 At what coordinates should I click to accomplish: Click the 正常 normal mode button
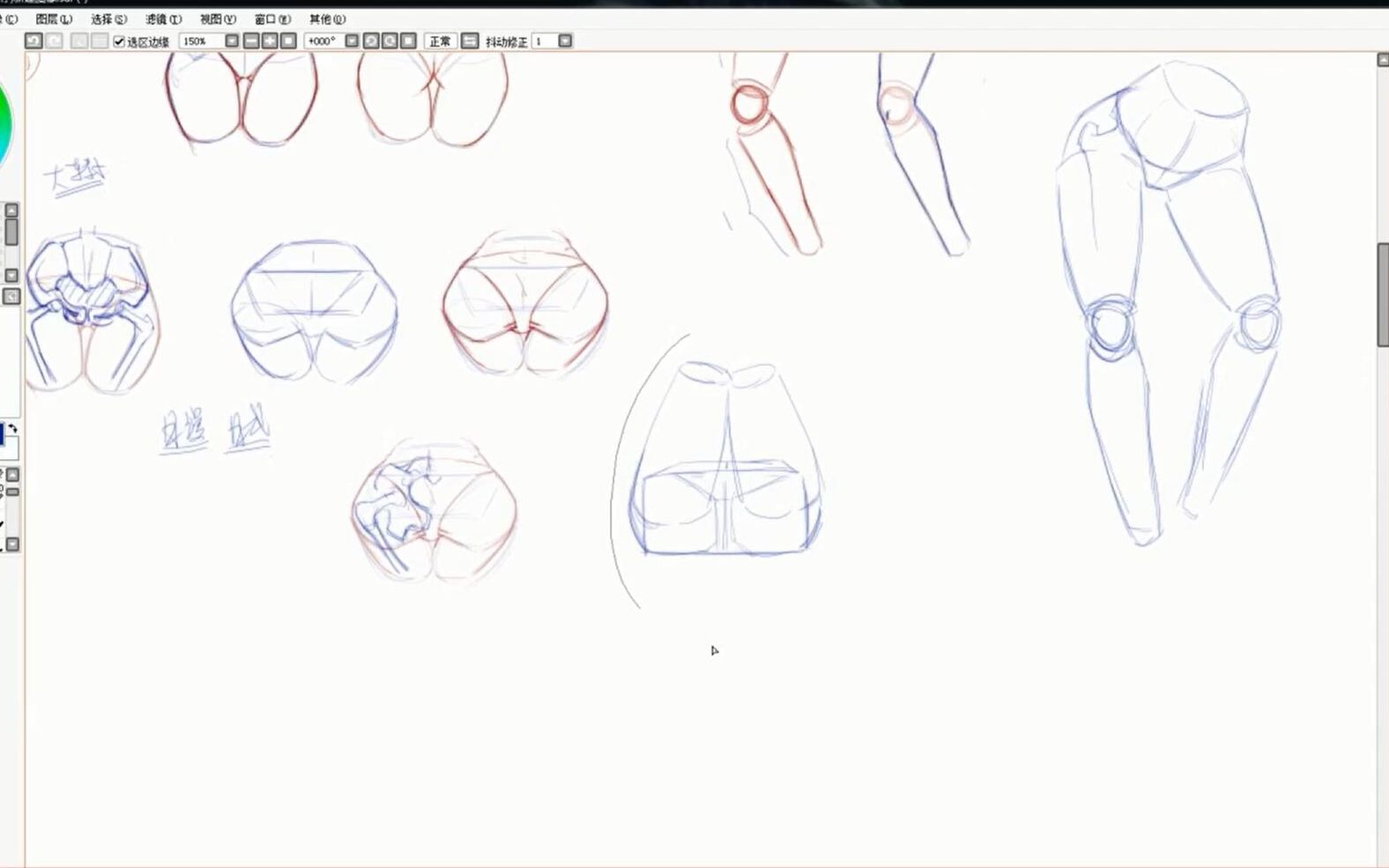click(440, 41)
